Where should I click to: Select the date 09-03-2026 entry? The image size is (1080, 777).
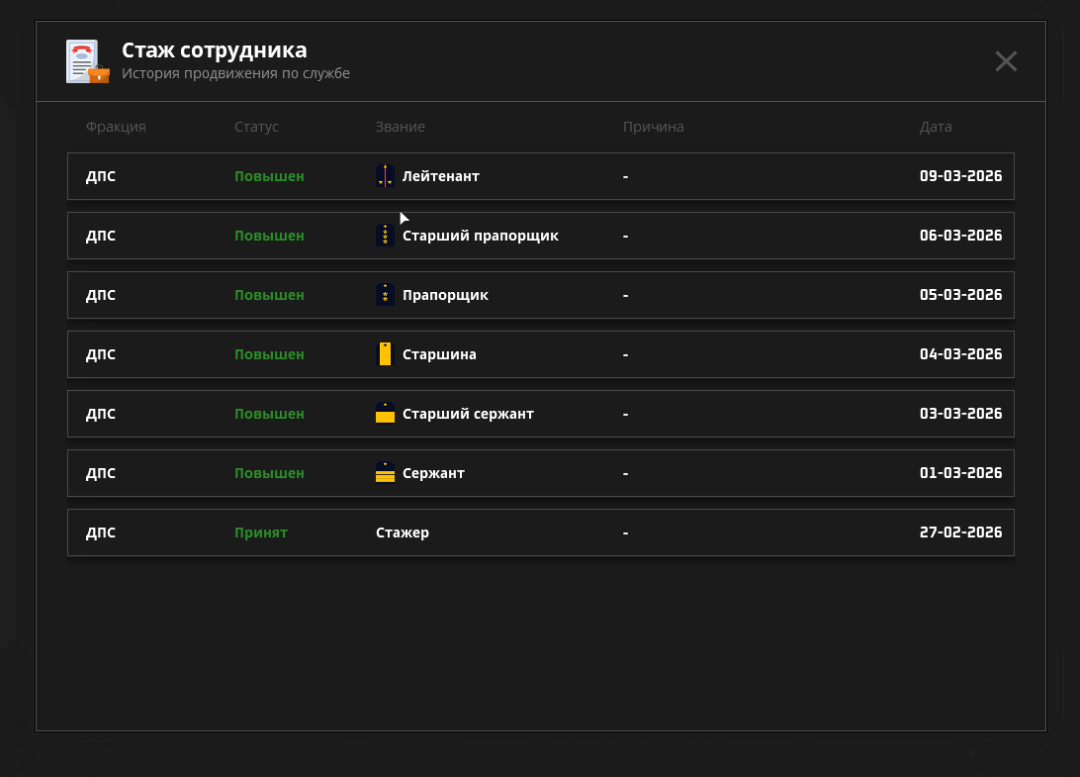click(960, 177)
